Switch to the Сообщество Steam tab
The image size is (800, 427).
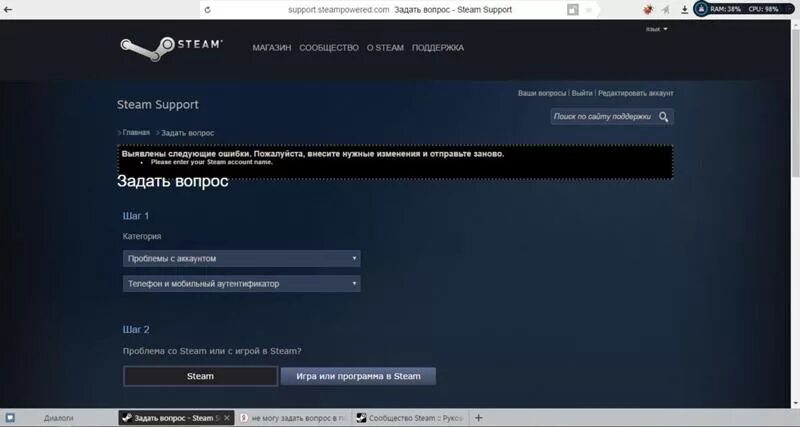click(409, 418)
